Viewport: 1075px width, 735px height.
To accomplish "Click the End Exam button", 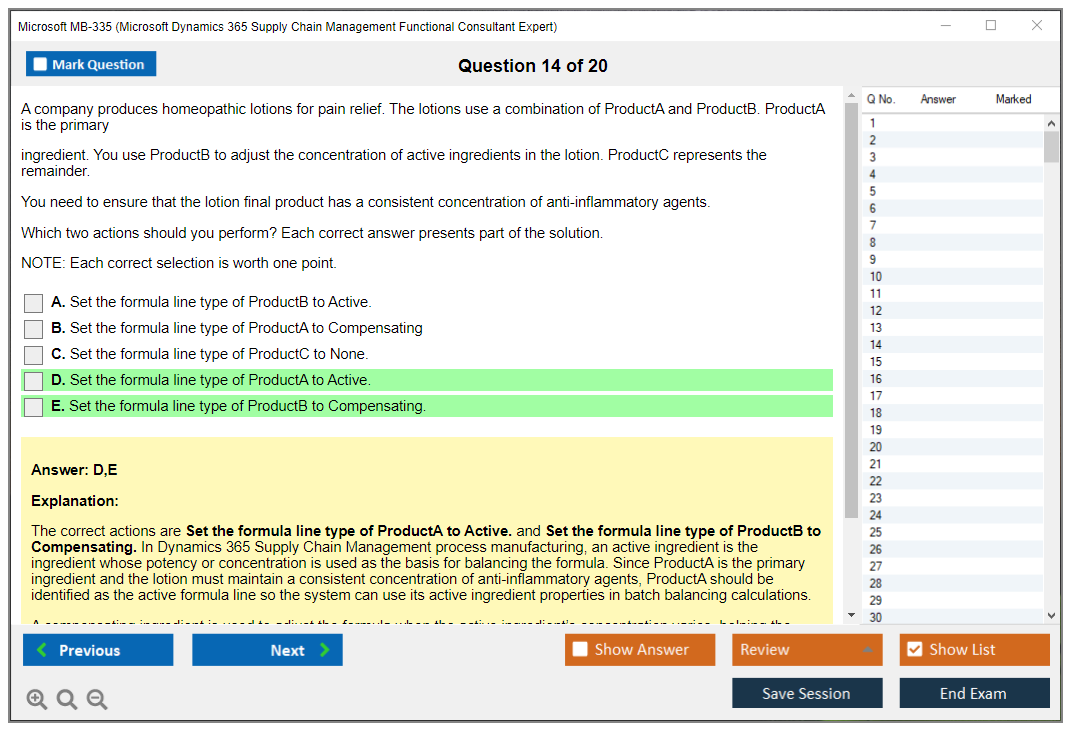I will point(974,693).
